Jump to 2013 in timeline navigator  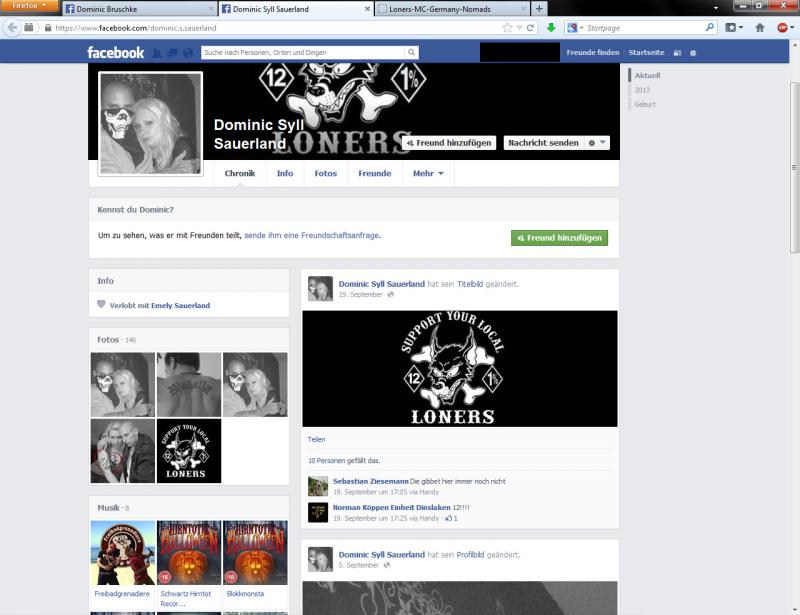coord(642,90)
